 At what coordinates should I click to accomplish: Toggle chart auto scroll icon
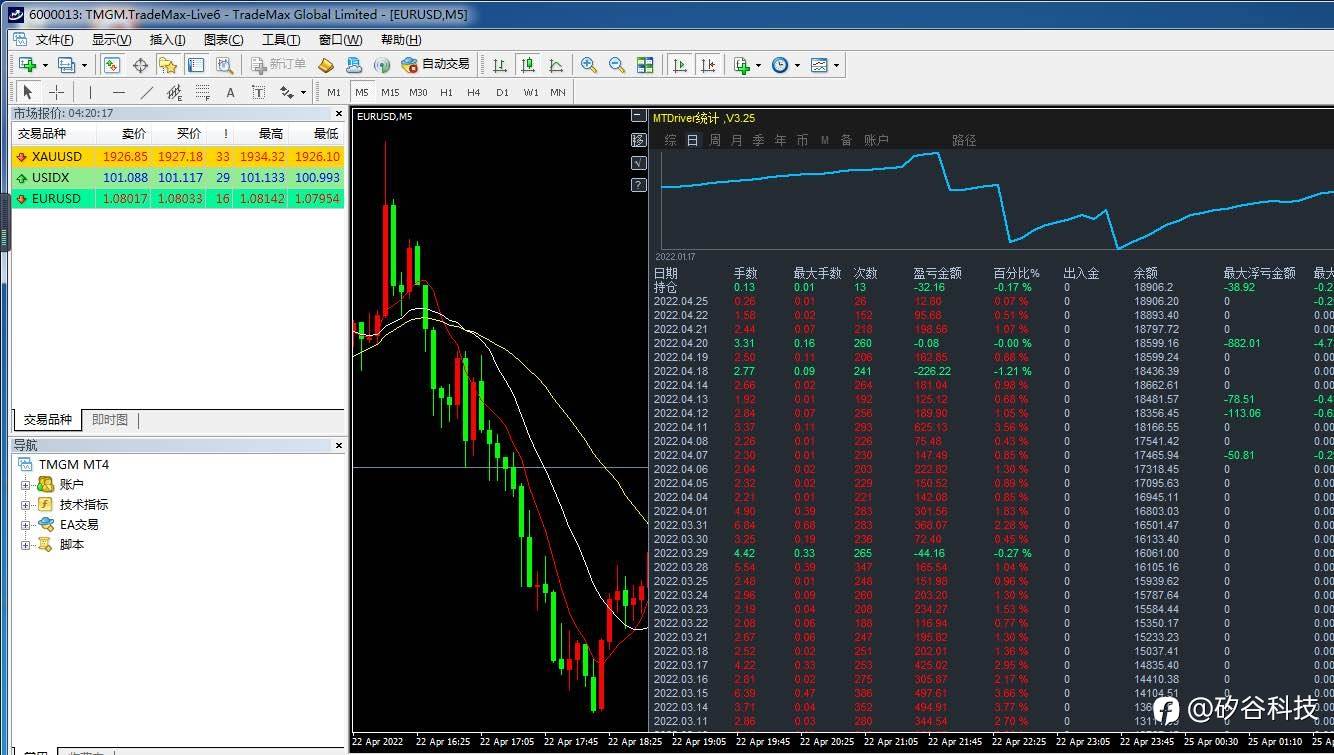(680, 65)
